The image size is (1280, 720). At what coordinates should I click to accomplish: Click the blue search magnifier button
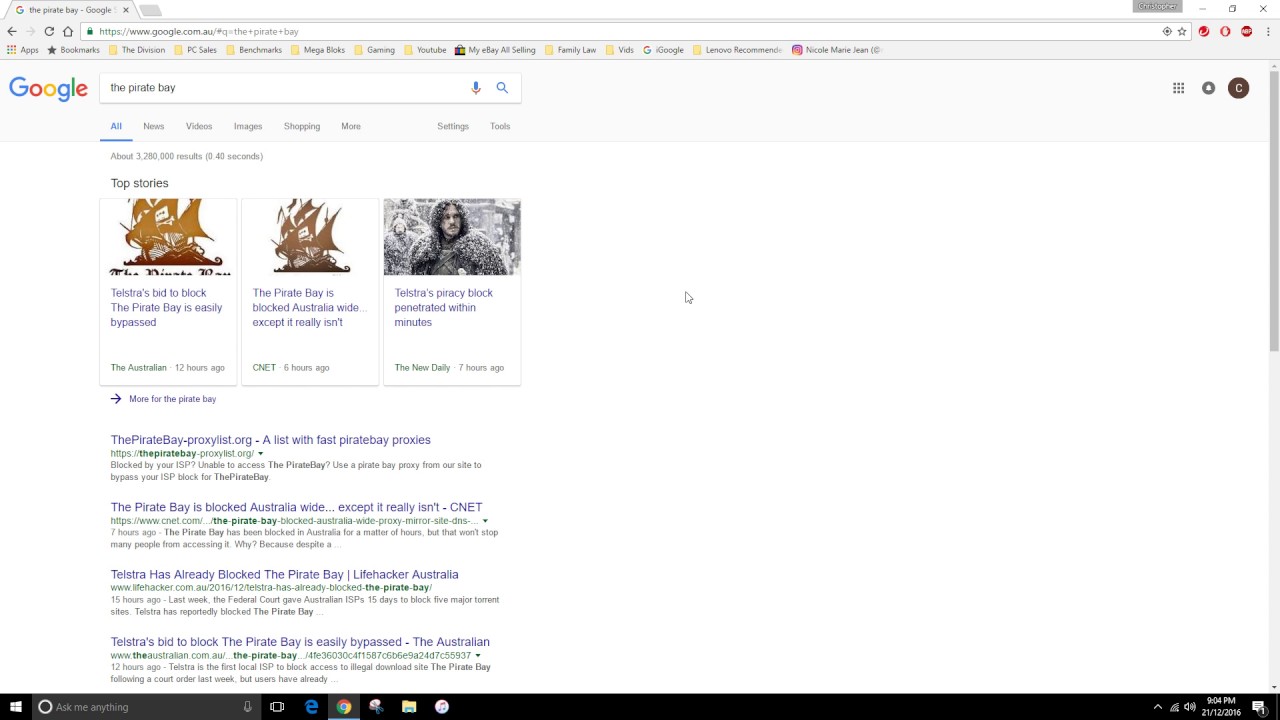pyautogui.click(x=502, y=88)
